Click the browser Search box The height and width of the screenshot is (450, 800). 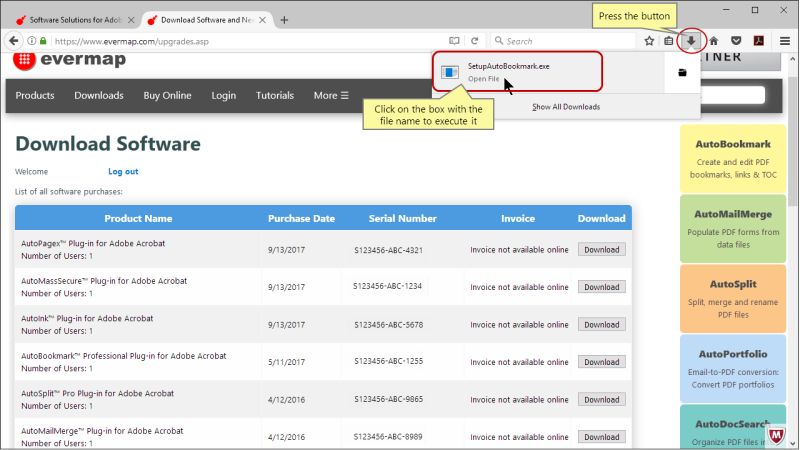click(x=563, y=41)
